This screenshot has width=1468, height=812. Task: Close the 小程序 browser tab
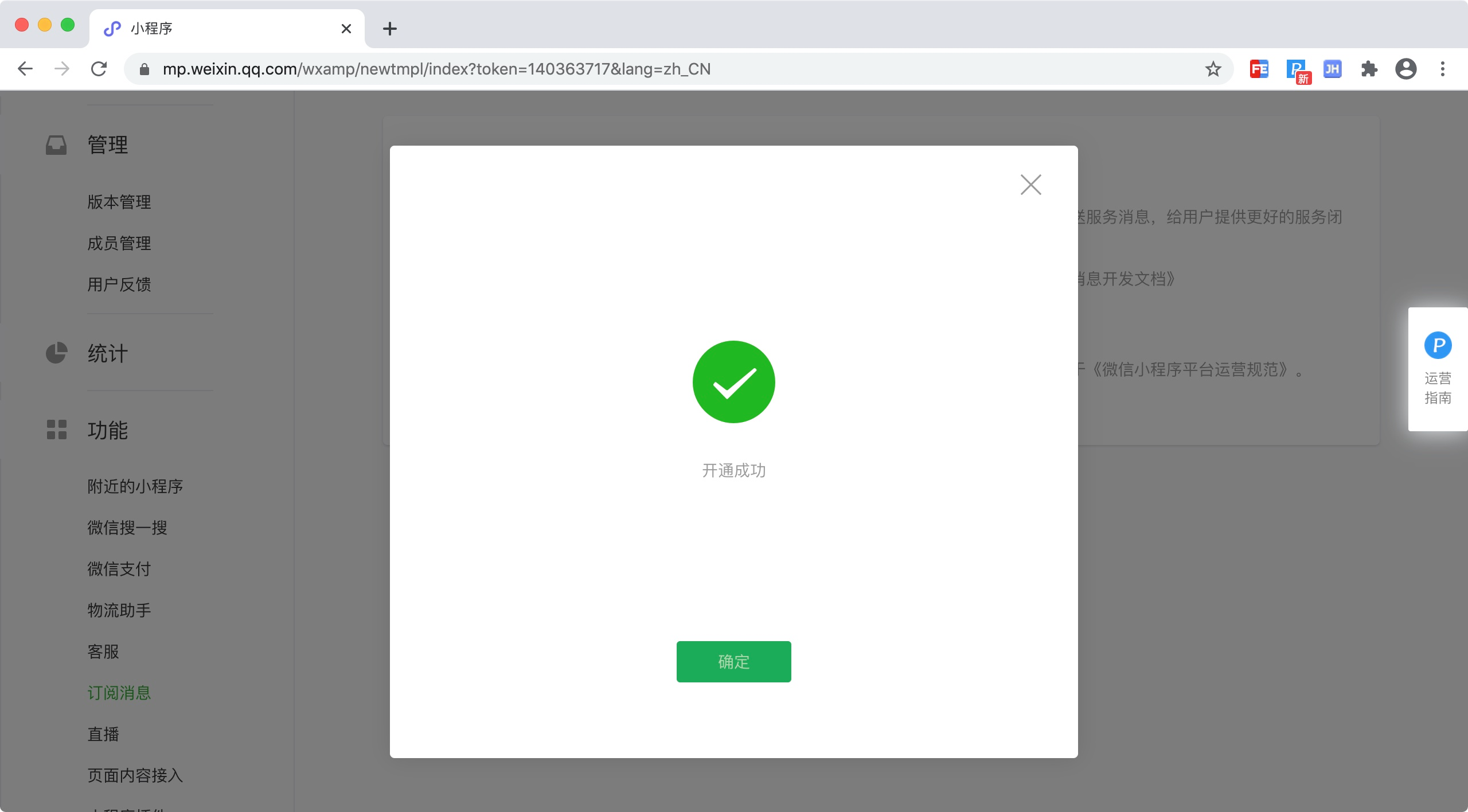pyautogui.click(x=346, y=29)
